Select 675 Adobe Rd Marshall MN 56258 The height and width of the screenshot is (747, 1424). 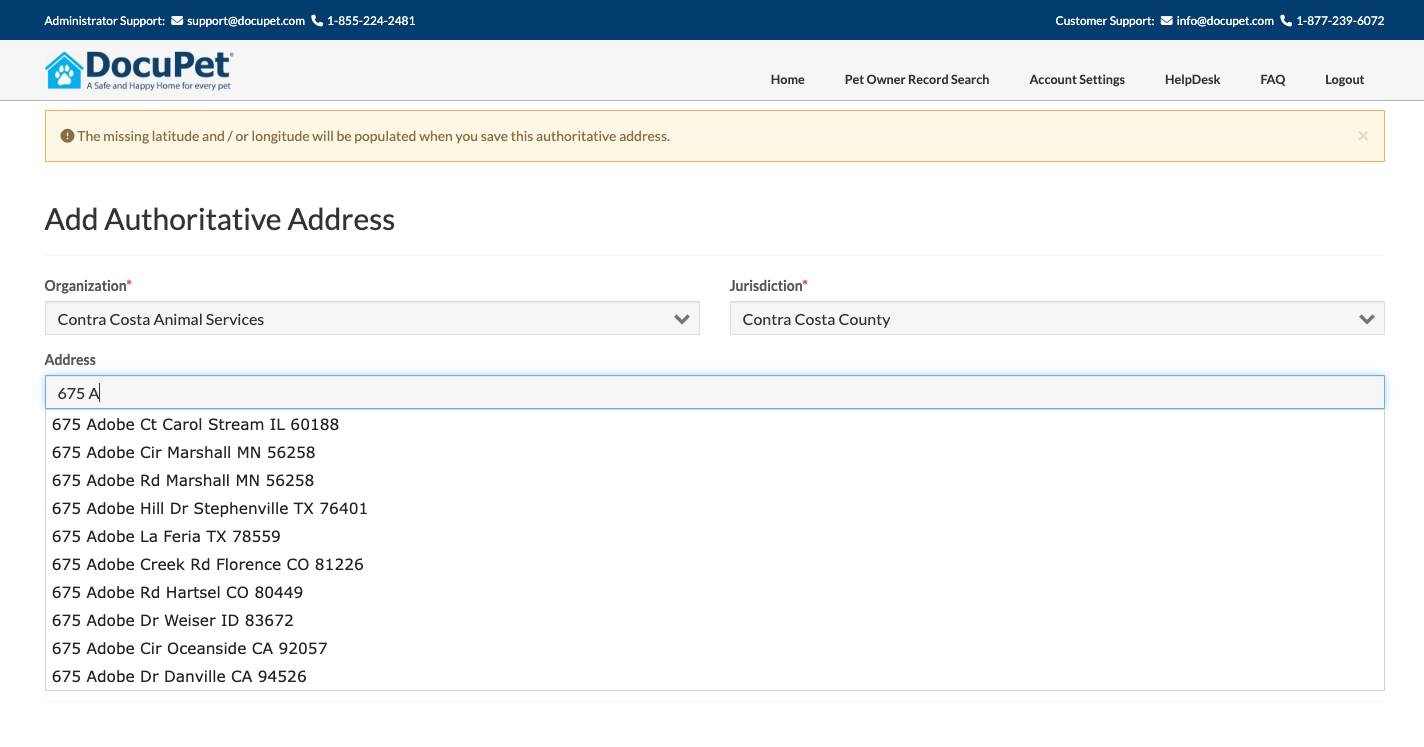click(715, 480)
